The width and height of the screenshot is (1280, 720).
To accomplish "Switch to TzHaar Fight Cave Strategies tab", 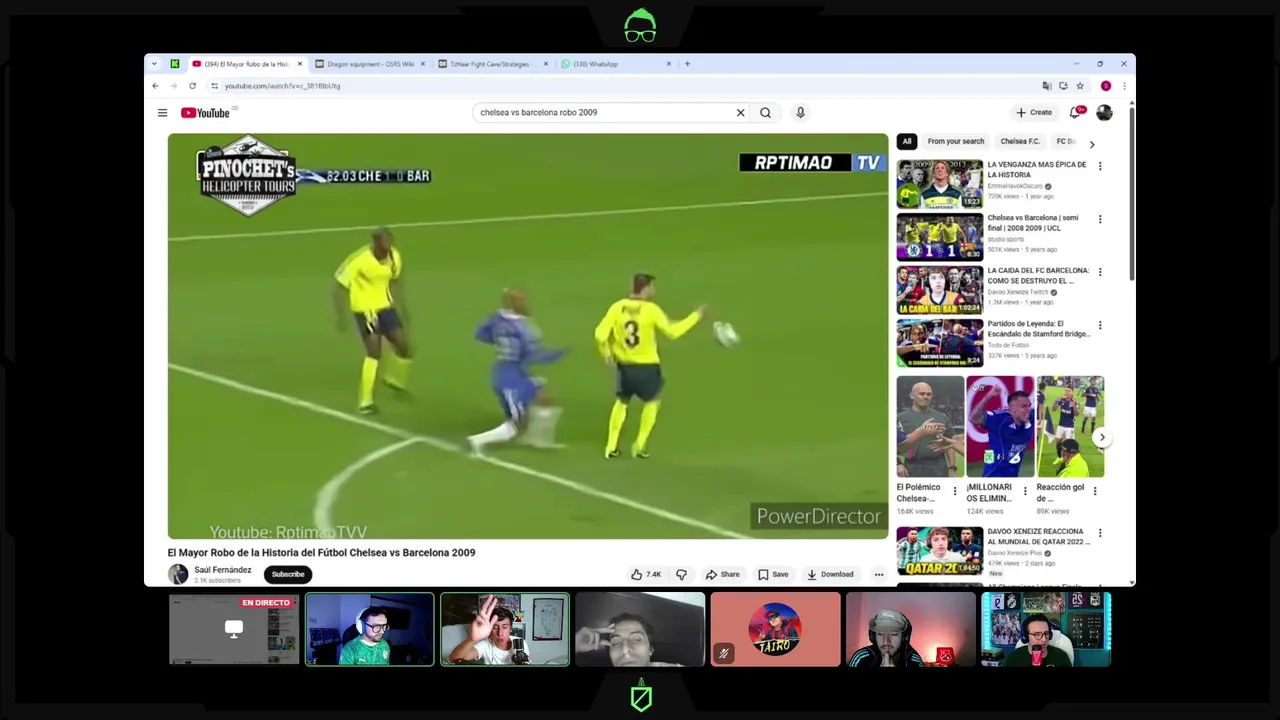I will coord(494,64).
